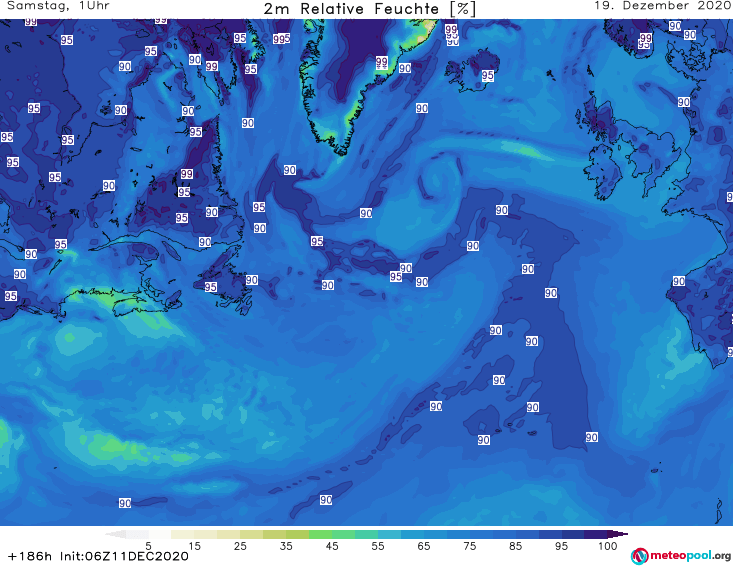The width and height of the screenshot is (733, 566).
Task: Click legend value "85"
Action: [515, 546]
